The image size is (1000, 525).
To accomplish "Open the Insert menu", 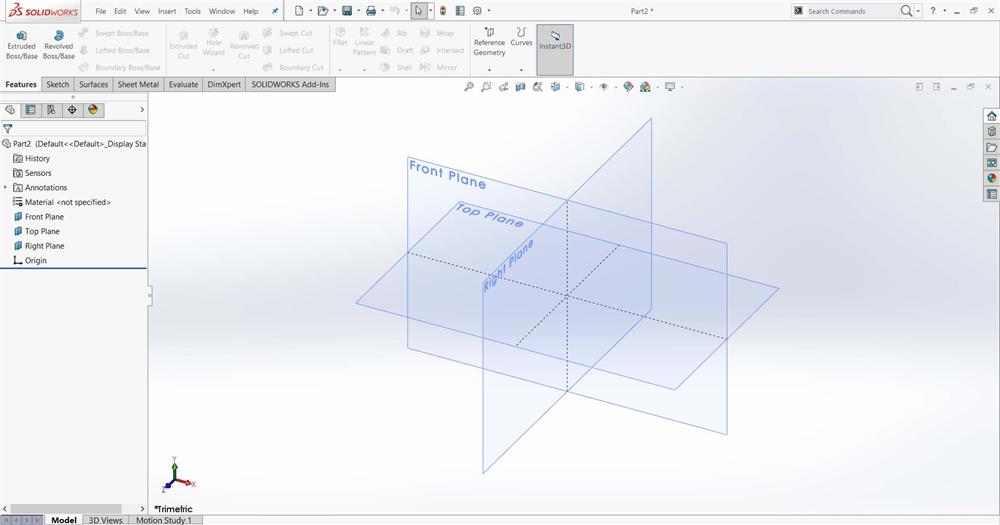I will (167, 11).
